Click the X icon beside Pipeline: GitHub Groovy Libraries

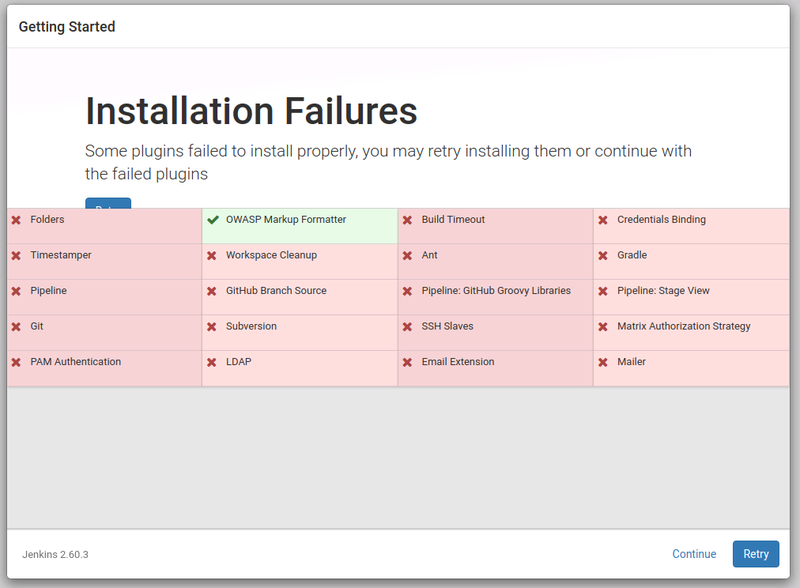coord(407,291)
